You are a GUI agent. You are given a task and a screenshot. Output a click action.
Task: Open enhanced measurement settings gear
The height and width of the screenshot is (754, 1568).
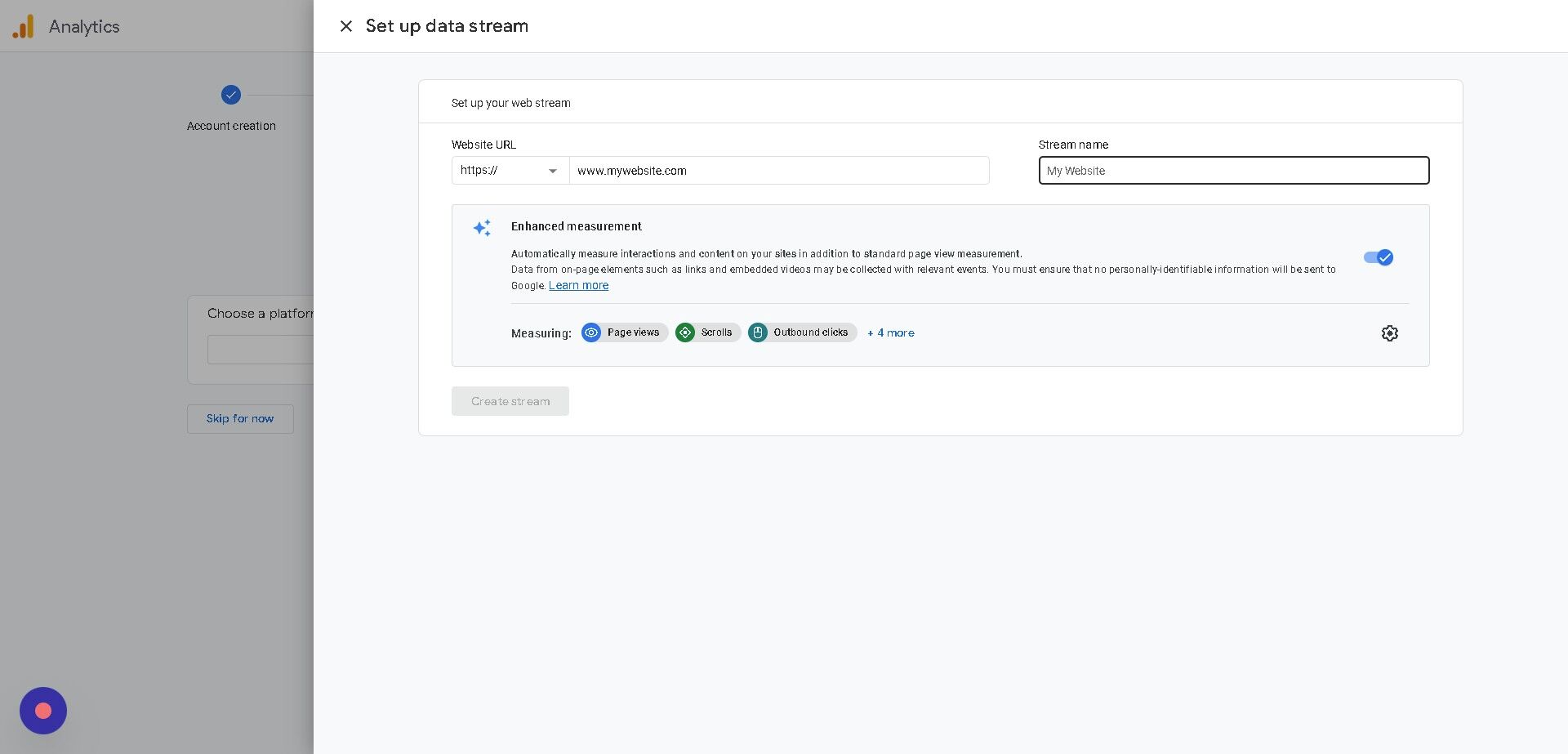1389,333
